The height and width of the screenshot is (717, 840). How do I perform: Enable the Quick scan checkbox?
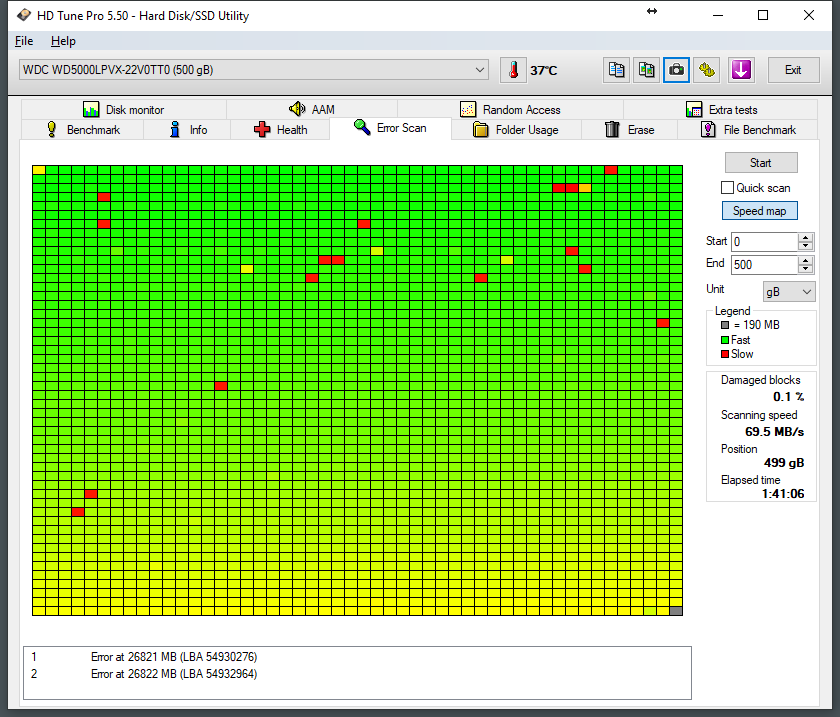click(728, 188)
